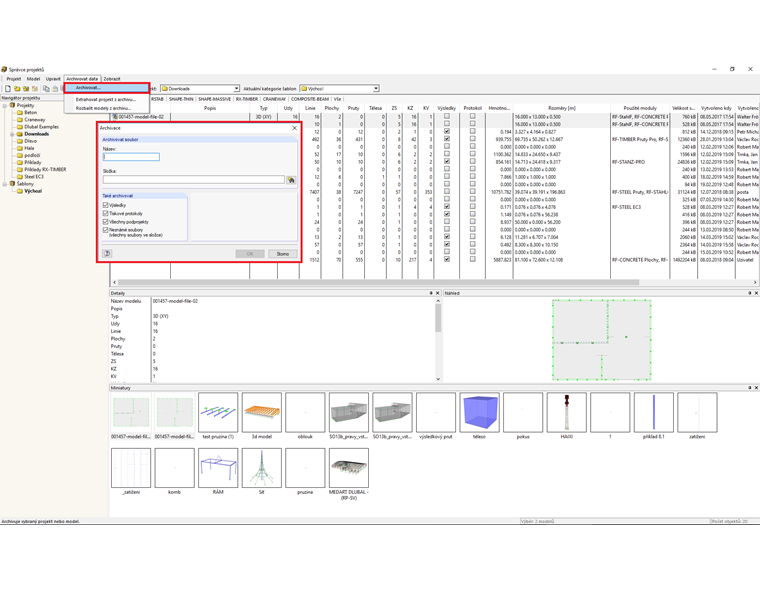The width and height of the screenshot is (760, 591).
Task: Click the folder browse icon beside Složka field
Action: click(x=291, y=180)
